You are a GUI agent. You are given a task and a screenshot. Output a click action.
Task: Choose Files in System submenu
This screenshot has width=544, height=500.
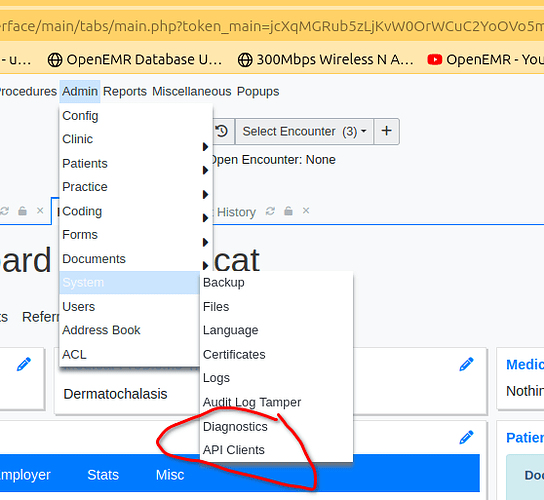coord(216,307)
